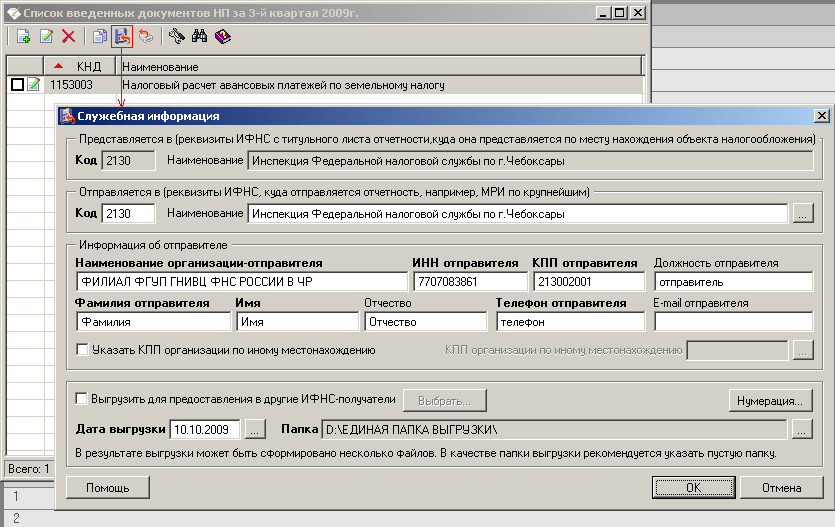
Task: Click the Телефон отправителя field
Action: [x=570, y=322]
